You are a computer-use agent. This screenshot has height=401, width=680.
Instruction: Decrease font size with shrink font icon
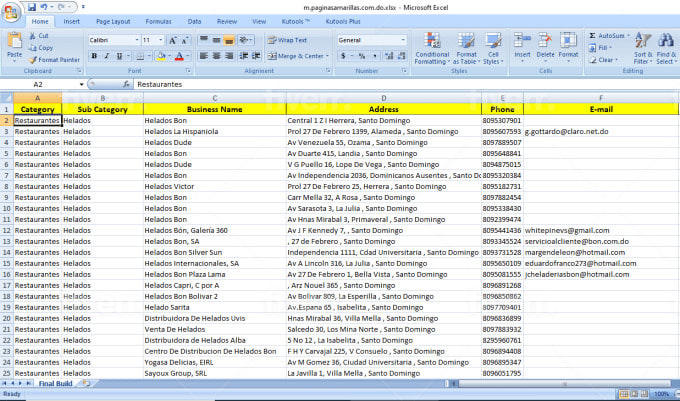click(185, 40)
